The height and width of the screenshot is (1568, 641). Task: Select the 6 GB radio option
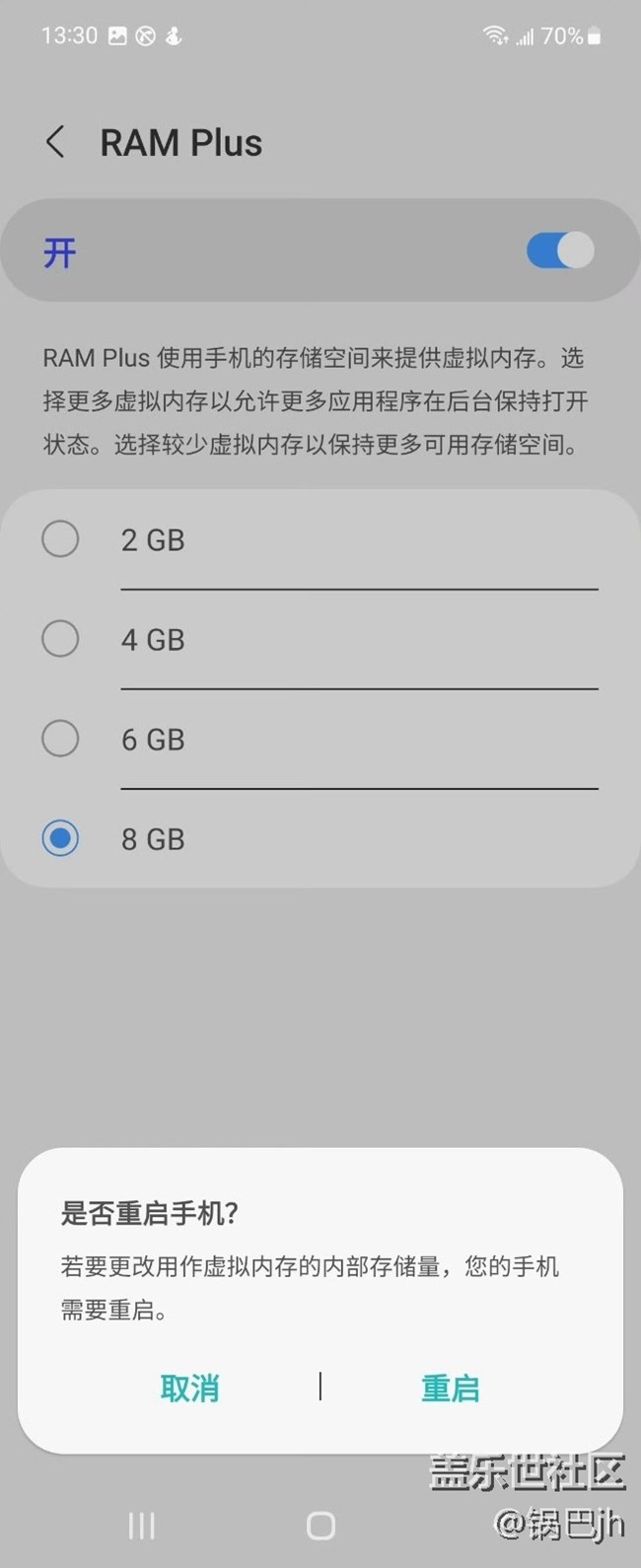[60, 739]
